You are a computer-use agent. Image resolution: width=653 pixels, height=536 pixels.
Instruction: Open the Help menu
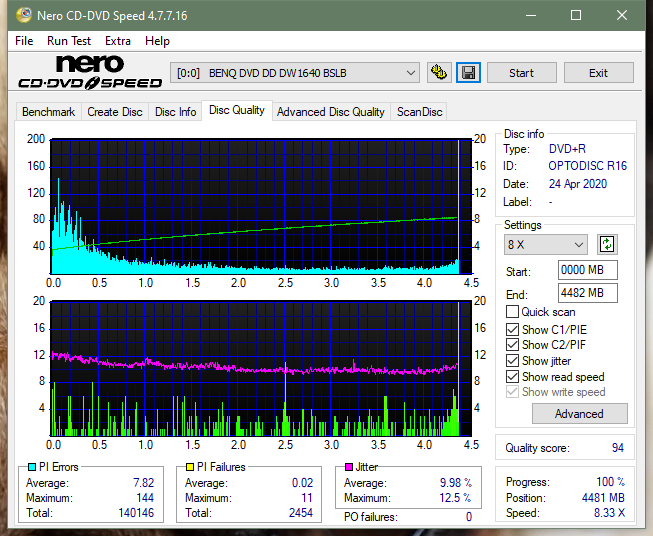[157, 41]
